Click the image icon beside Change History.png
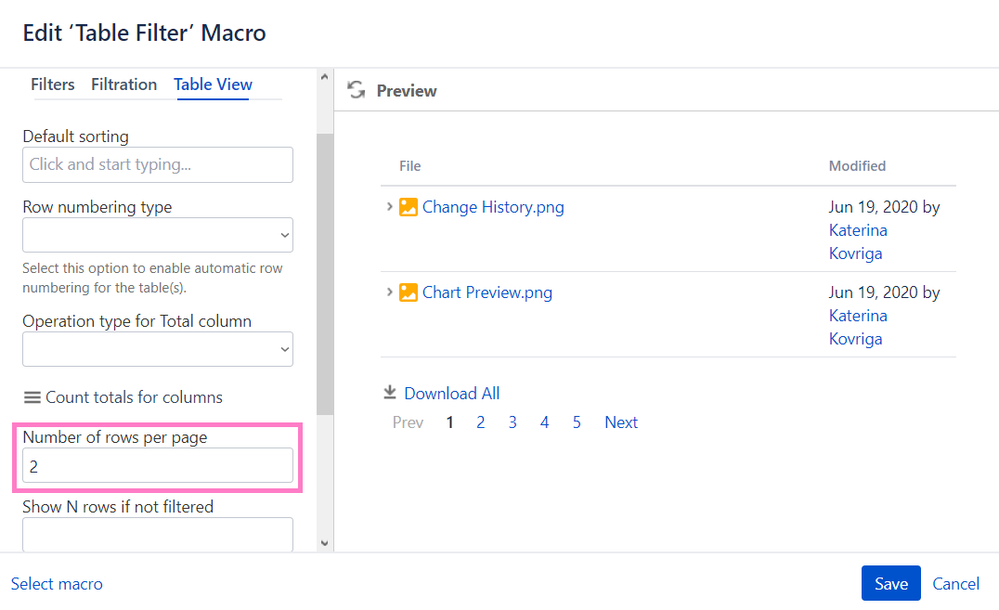Screen dimensions: 999x610 pyautogui.click(x=408, y=207)
